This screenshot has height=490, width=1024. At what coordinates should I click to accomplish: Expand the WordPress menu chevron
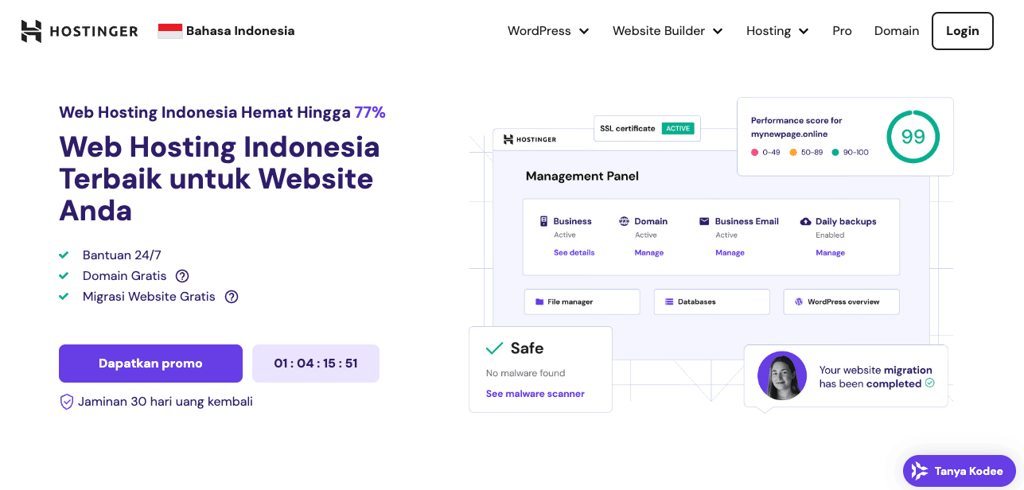pos(584,31)
